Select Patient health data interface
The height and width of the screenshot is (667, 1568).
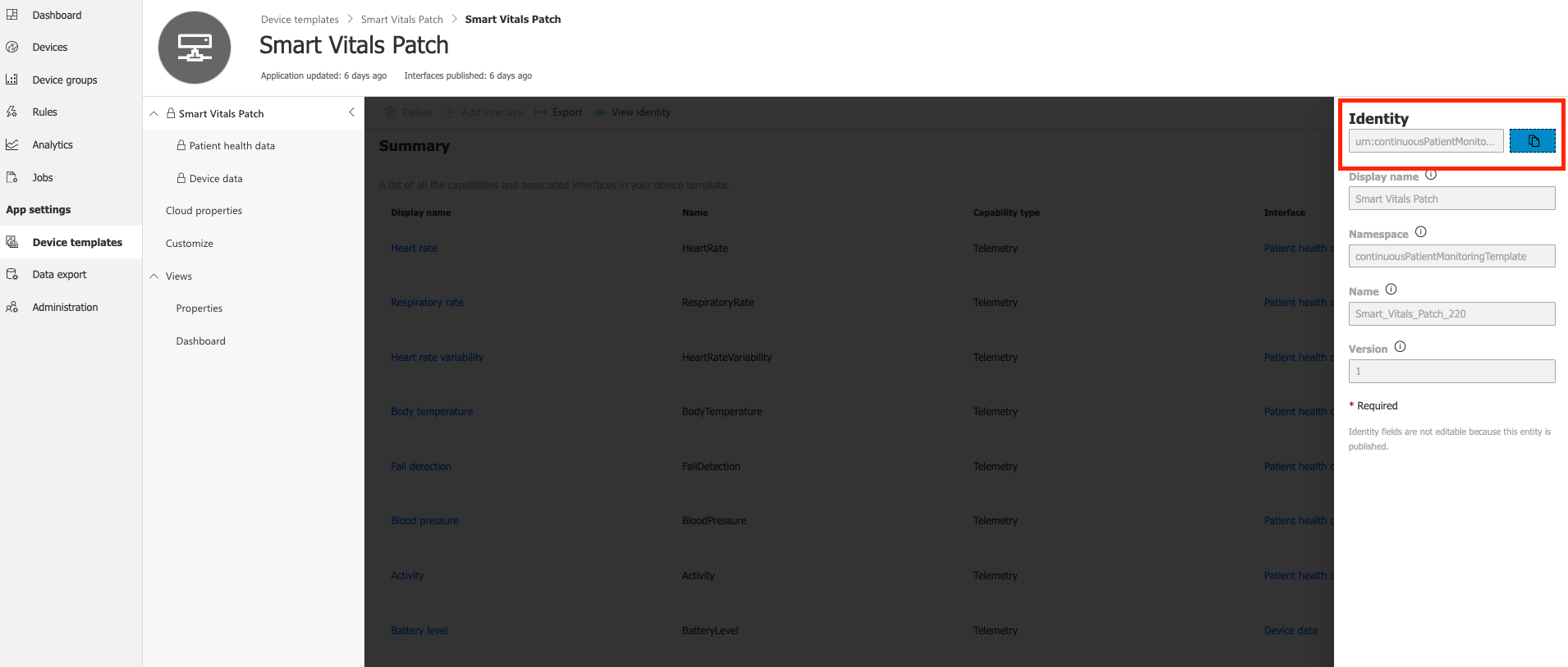[x=232, y=146]
